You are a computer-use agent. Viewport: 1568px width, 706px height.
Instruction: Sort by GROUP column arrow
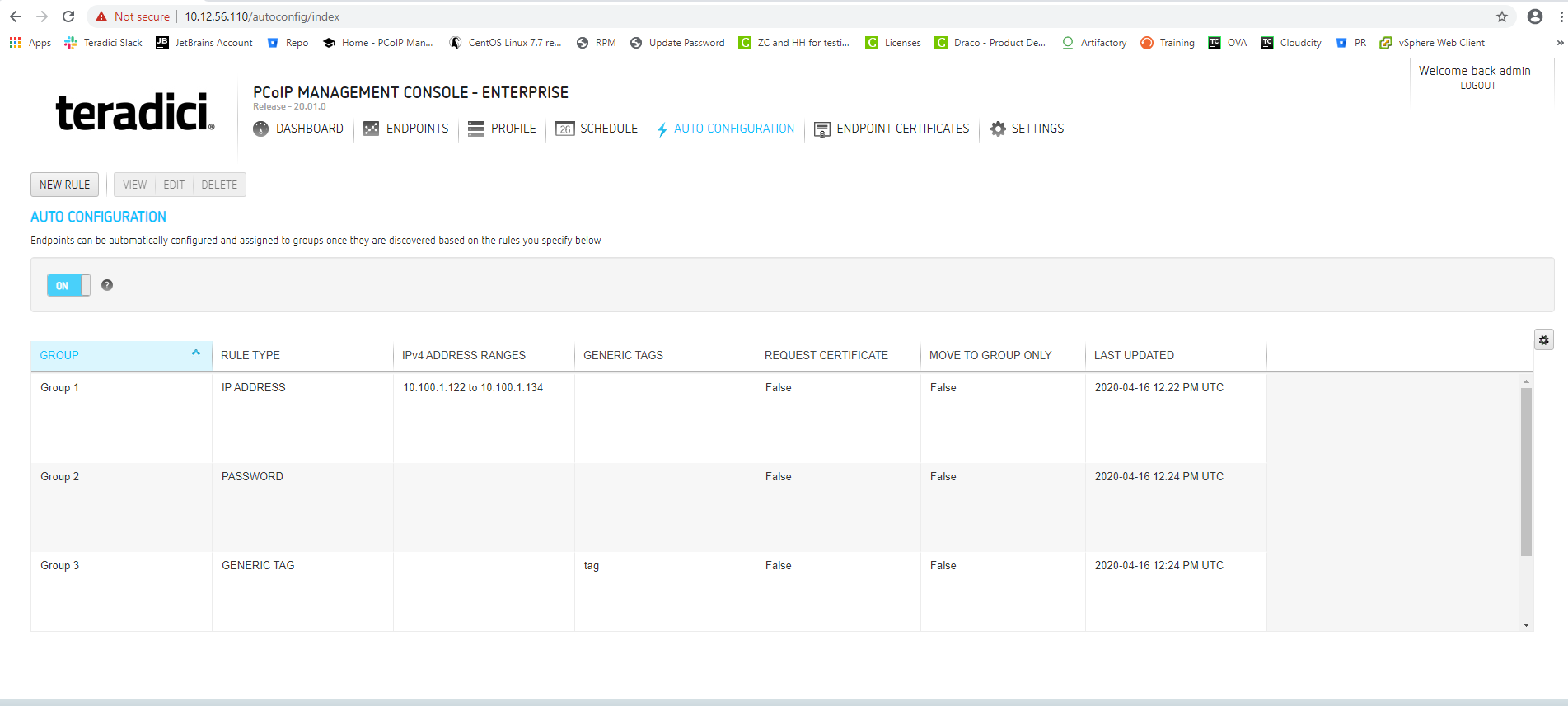coord(196,353)
